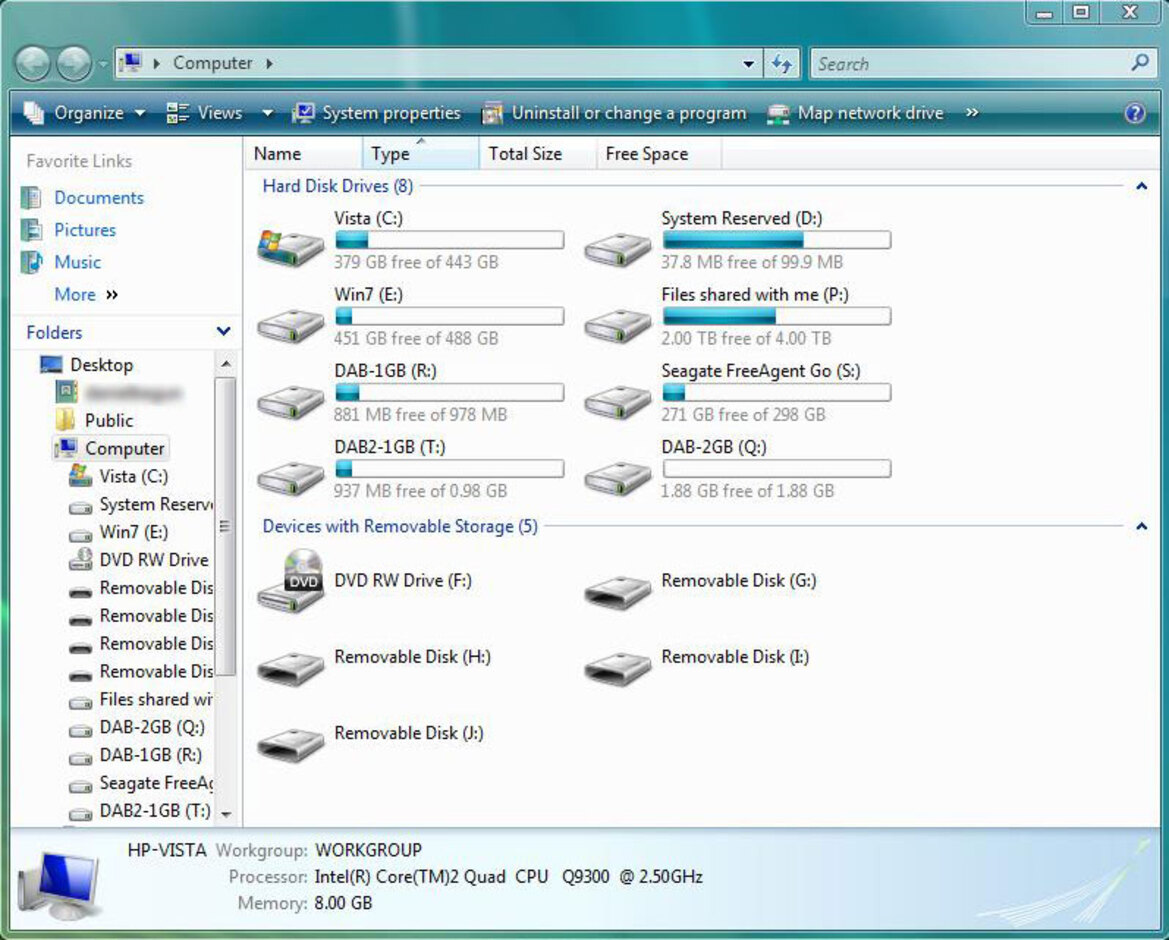Click the Seagate FreeAgent Go (S:) usage bar
Viewport: 1169px width, 940px height.
click(x=776, y=392)
